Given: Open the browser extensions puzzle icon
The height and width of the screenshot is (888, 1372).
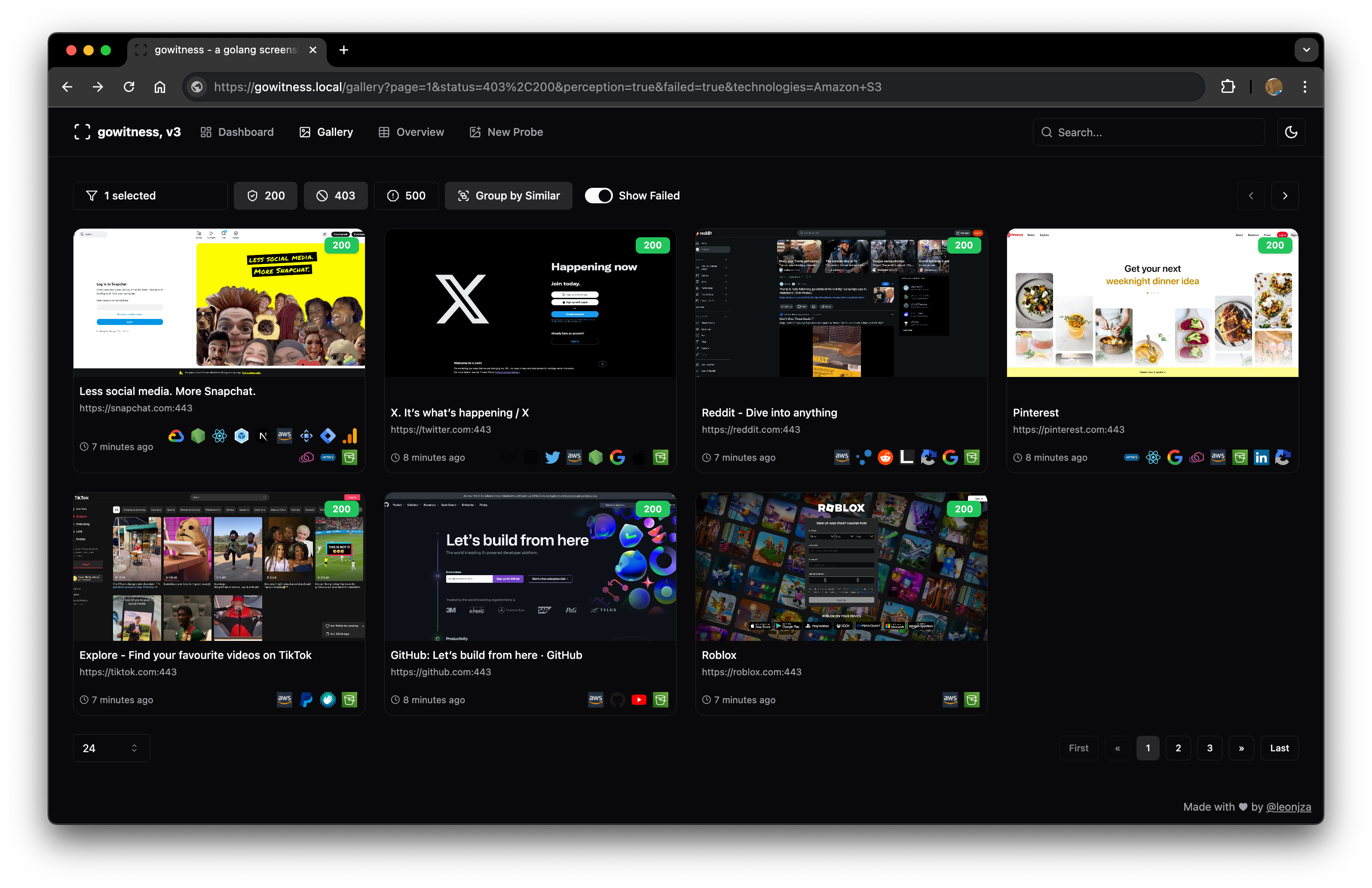Looking at the screenshot, I should 1228,87.
